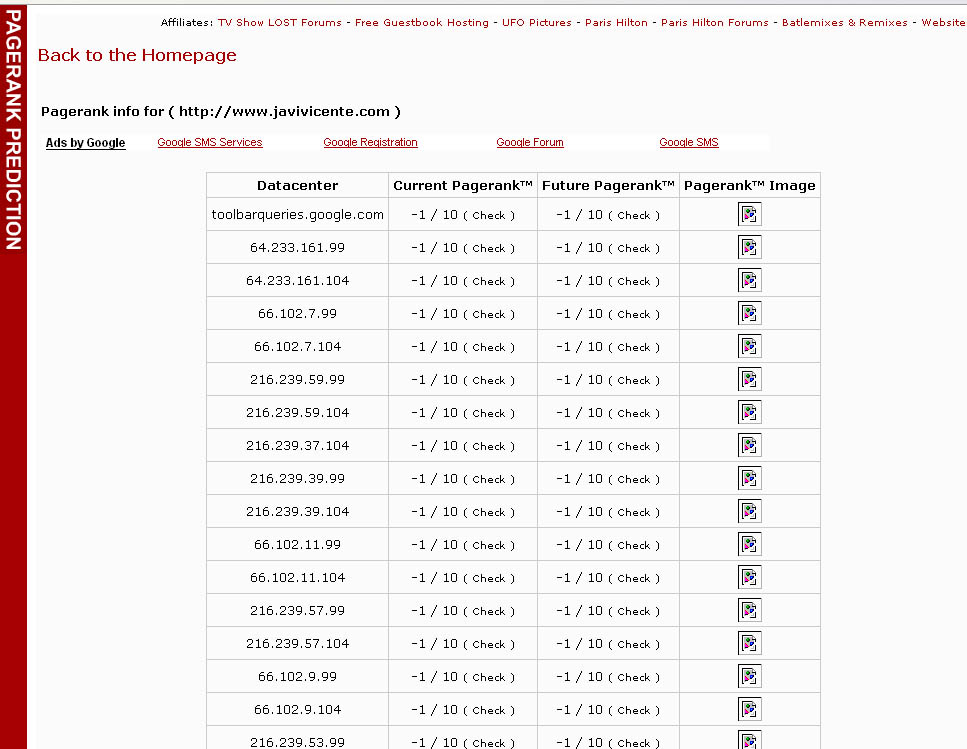Screen dimensions: 967x749
Task: Click the Datacenter column header
Action: 297,186
